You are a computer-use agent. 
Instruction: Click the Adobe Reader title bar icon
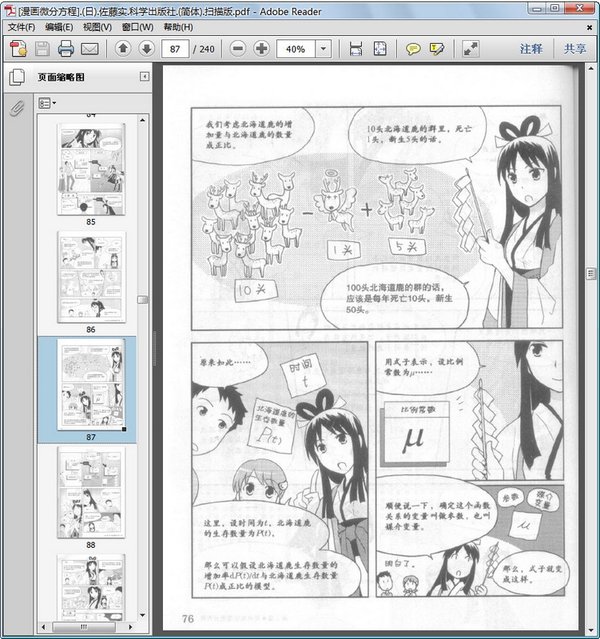click(11, 11)
